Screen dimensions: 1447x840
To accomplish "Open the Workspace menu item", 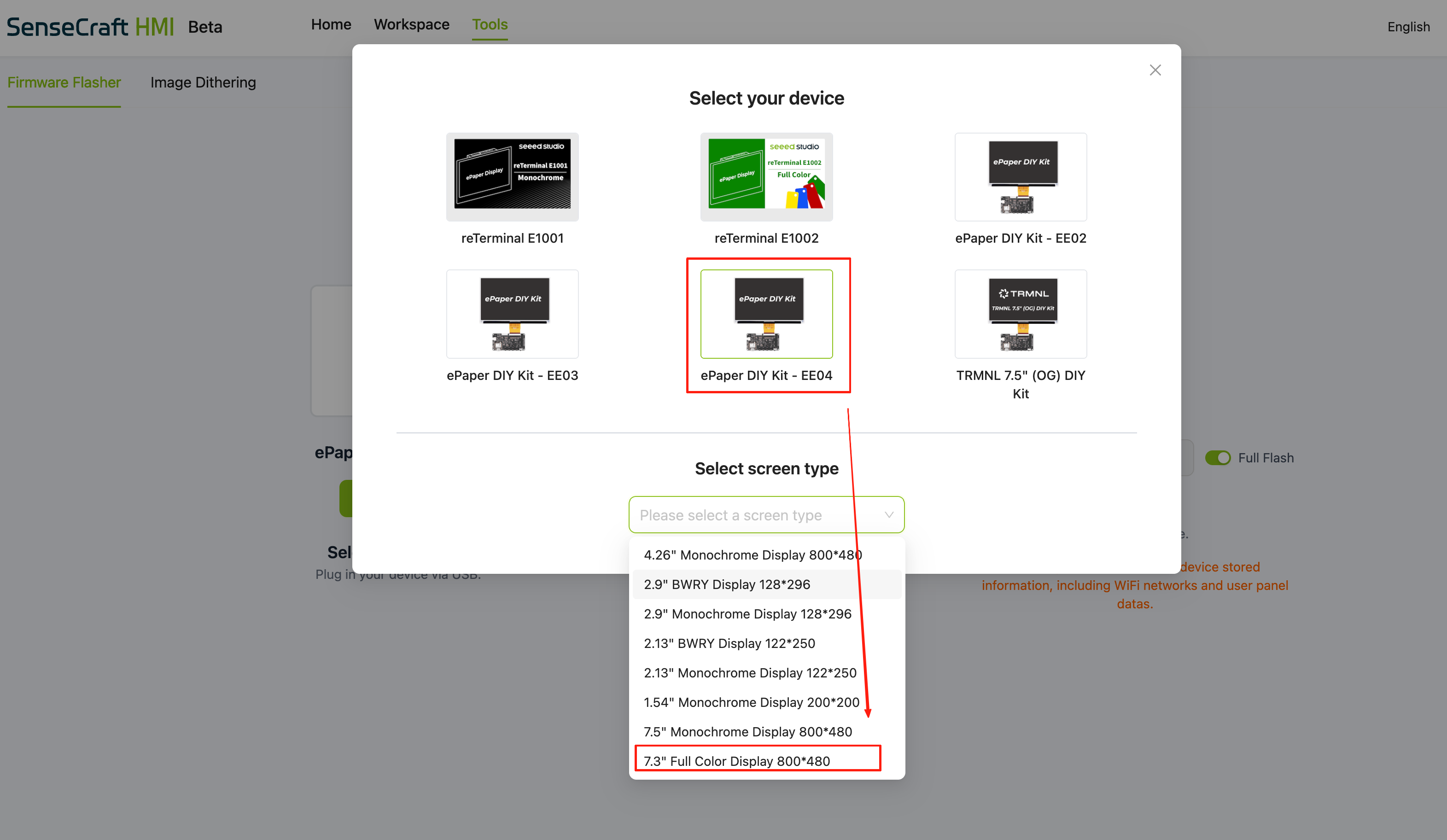I will pyautogui.click(x=411, y=25).
